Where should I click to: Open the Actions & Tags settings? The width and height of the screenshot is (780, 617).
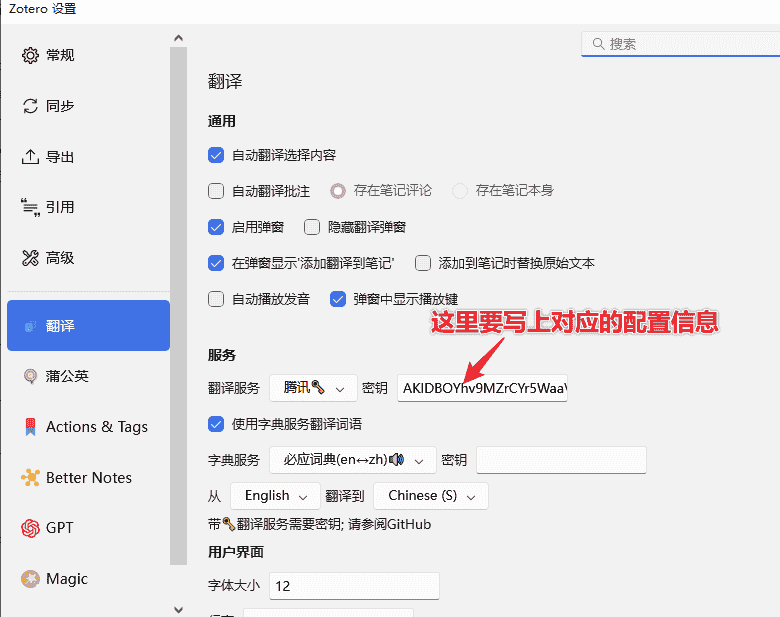89,427
